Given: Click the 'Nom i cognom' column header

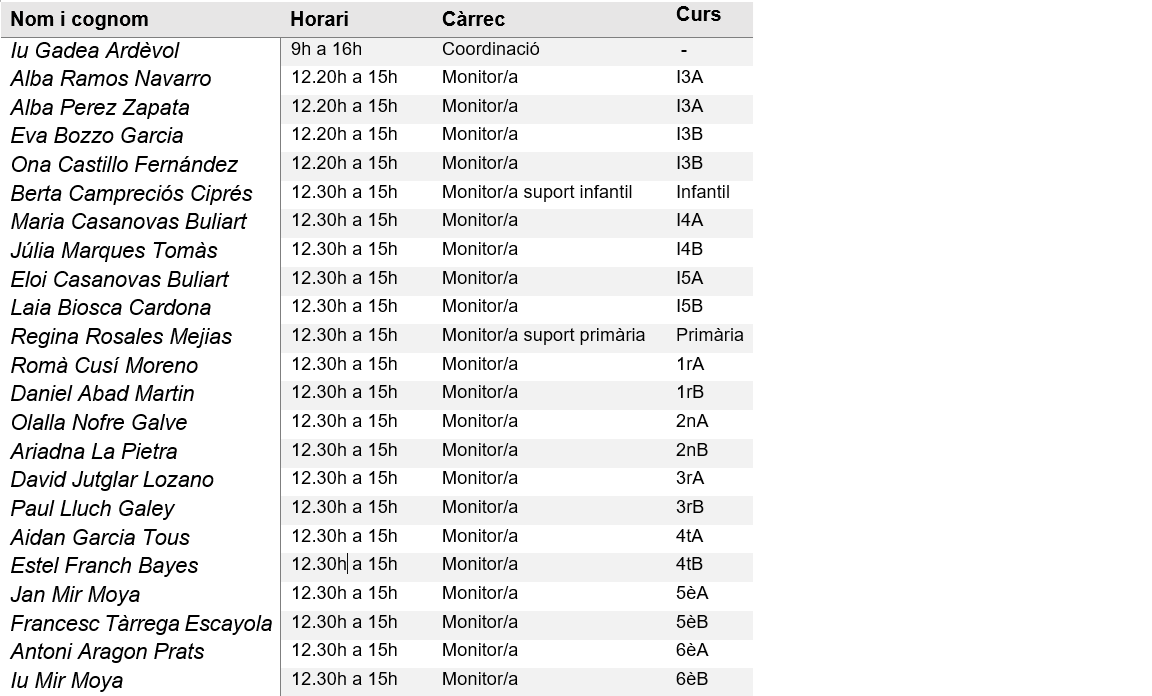Looking at the screenshot, I should (x=79, y=19).
